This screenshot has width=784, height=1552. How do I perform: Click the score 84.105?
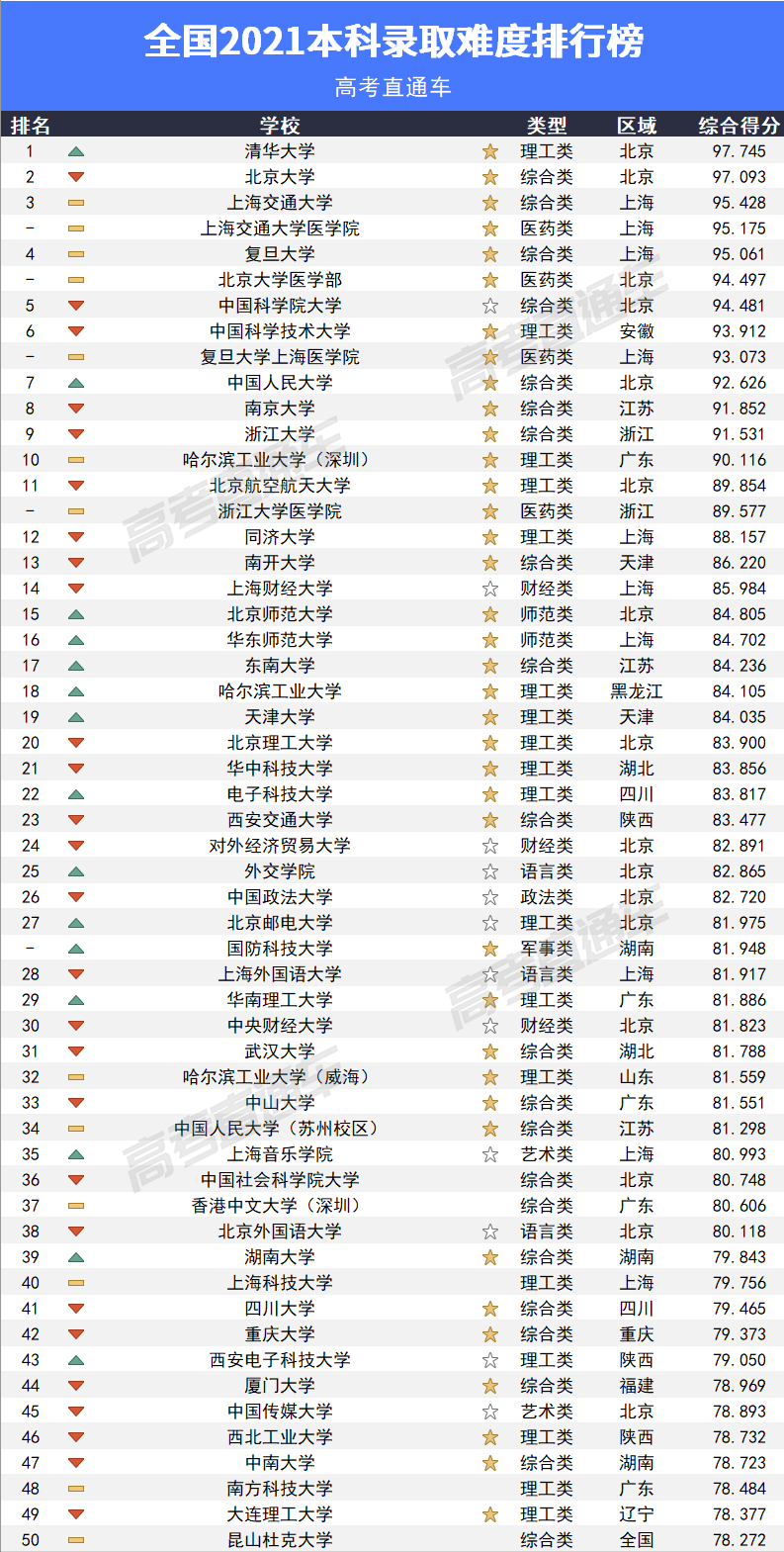click(739, 691)
